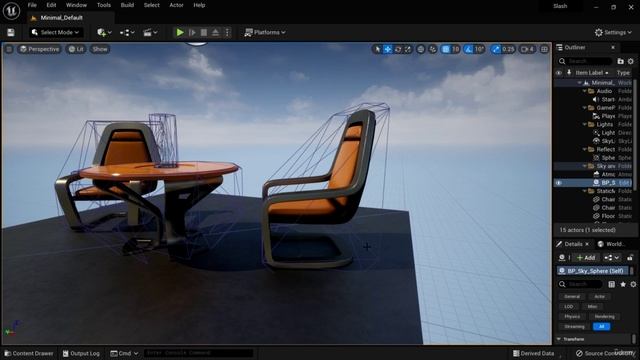Choose the select objects cursor tool
Viewport: 640px width, 360px height.
(x=378, y=49)
